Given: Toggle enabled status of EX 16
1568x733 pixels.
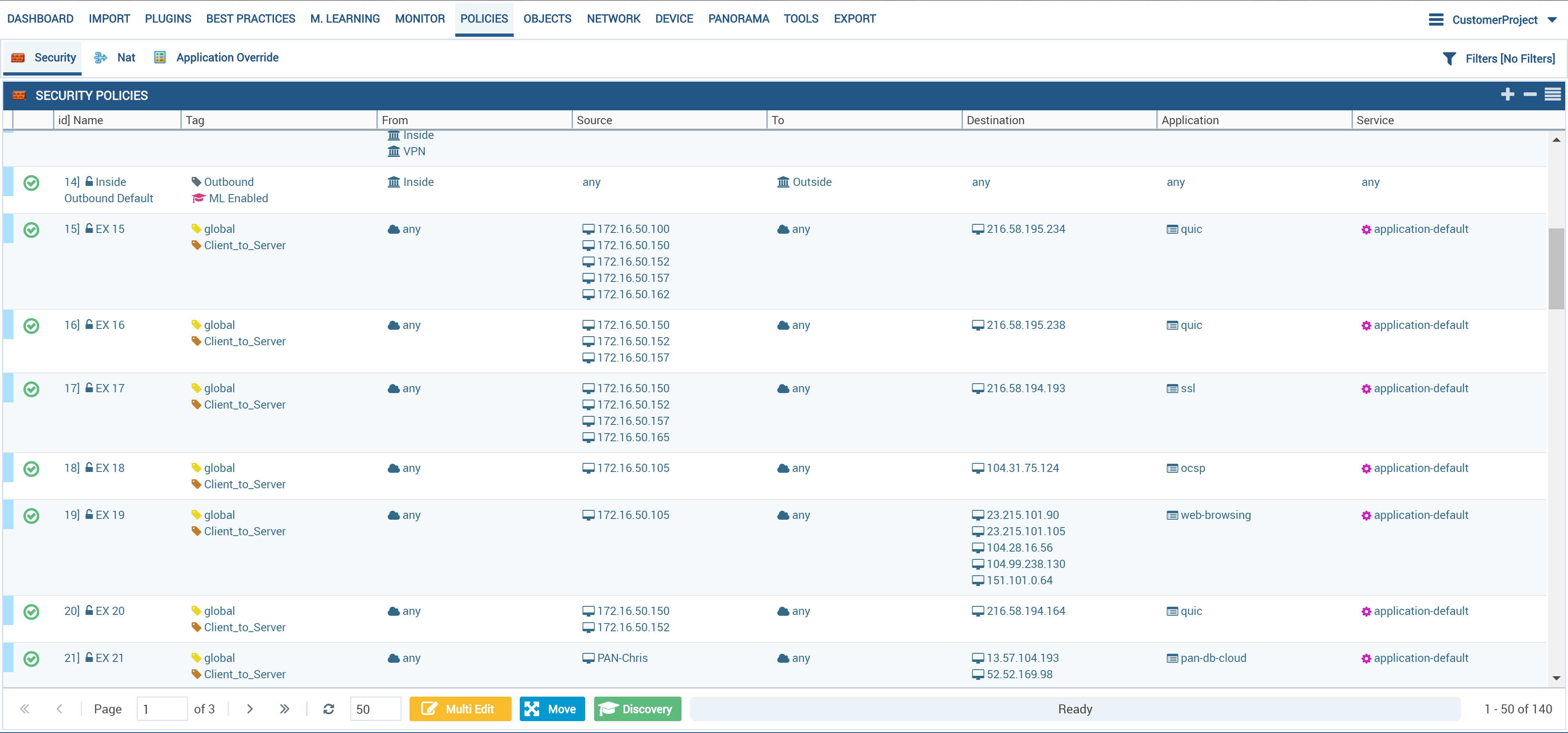Looking at the screenshot, I should (31, 326).
